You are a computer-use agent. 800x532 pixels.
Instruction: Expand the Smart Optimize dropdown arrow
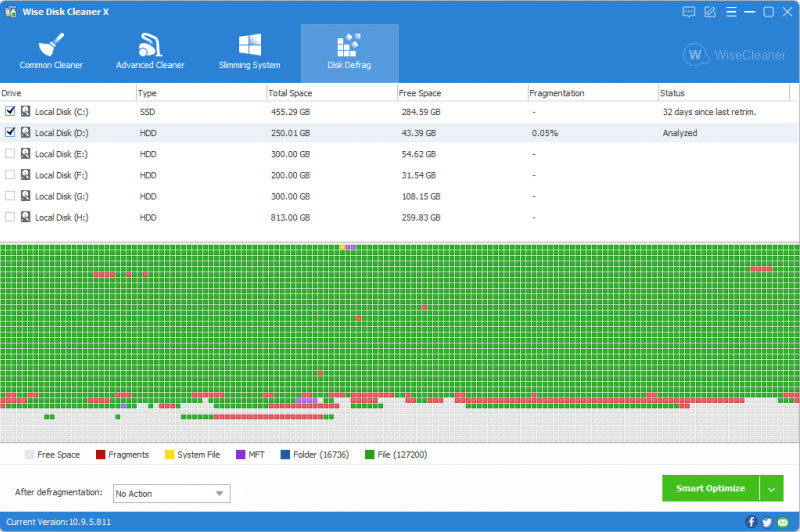771,489
